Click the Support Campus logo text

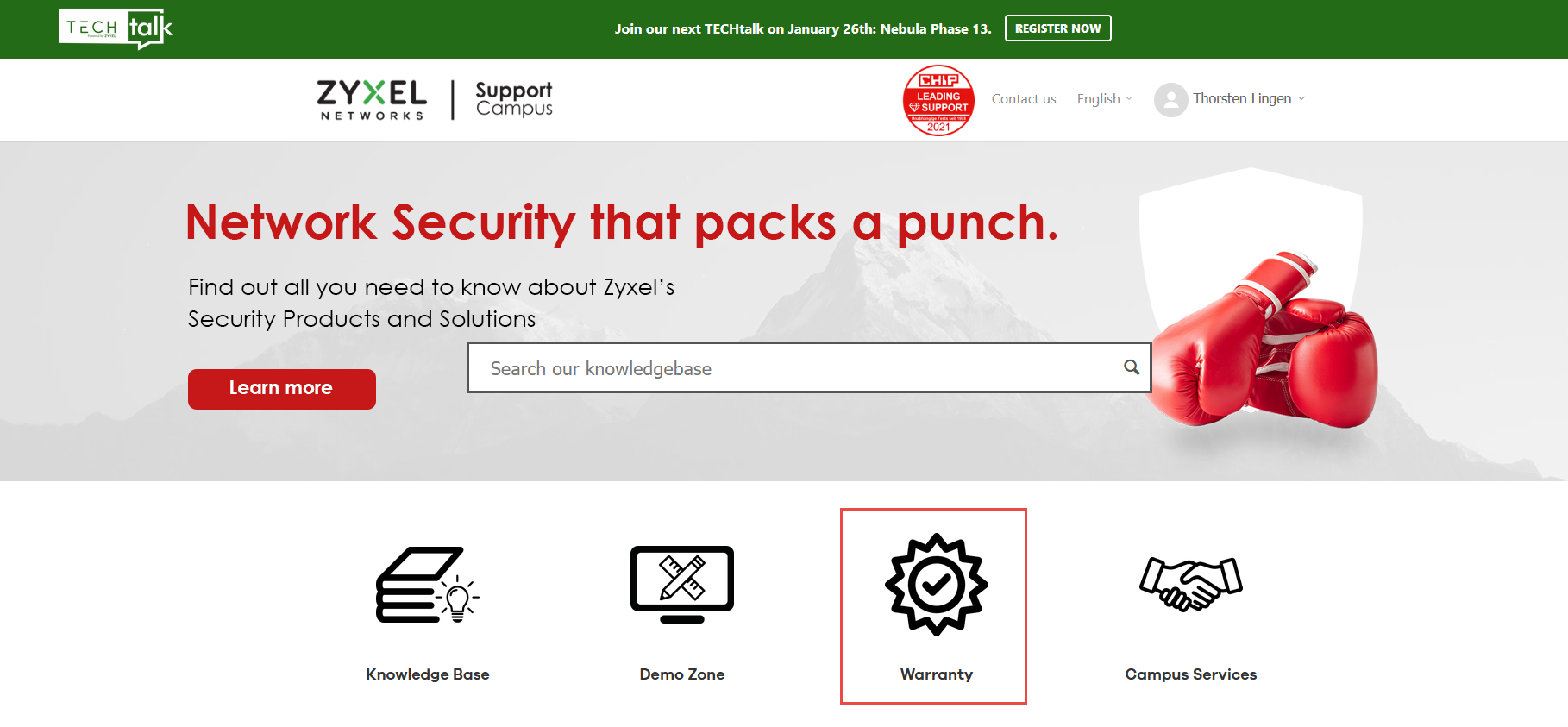tap(514, 99)
